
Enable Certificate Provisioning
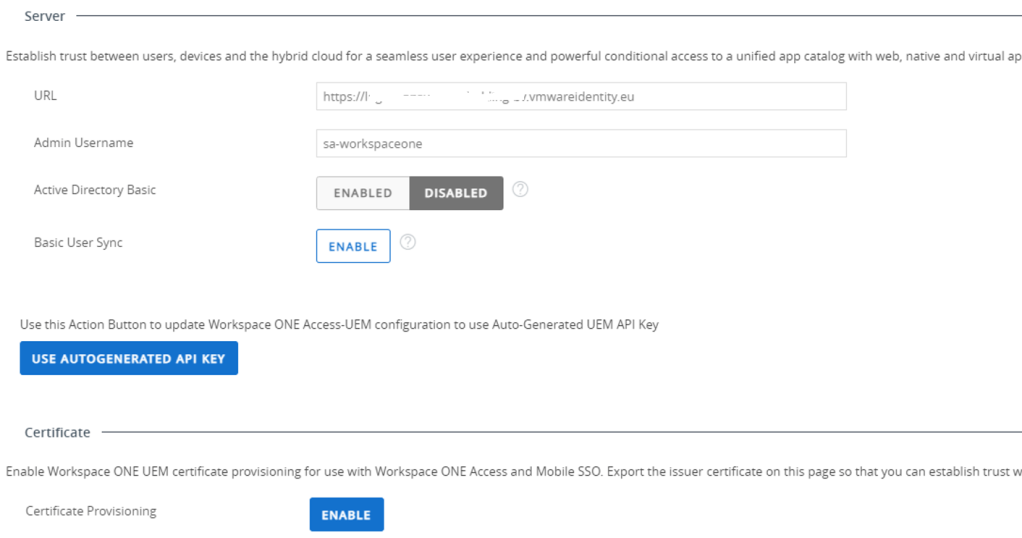pyautogui.click(x=346, y=515)
